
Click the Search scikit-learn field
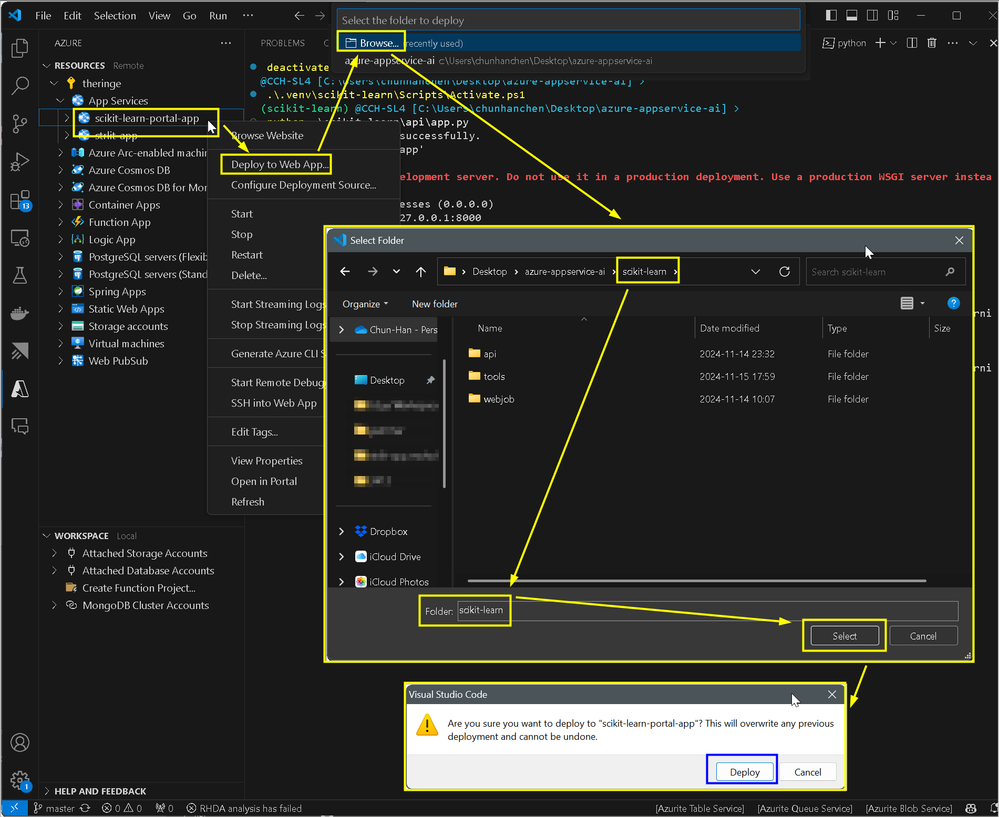[885, 271]
